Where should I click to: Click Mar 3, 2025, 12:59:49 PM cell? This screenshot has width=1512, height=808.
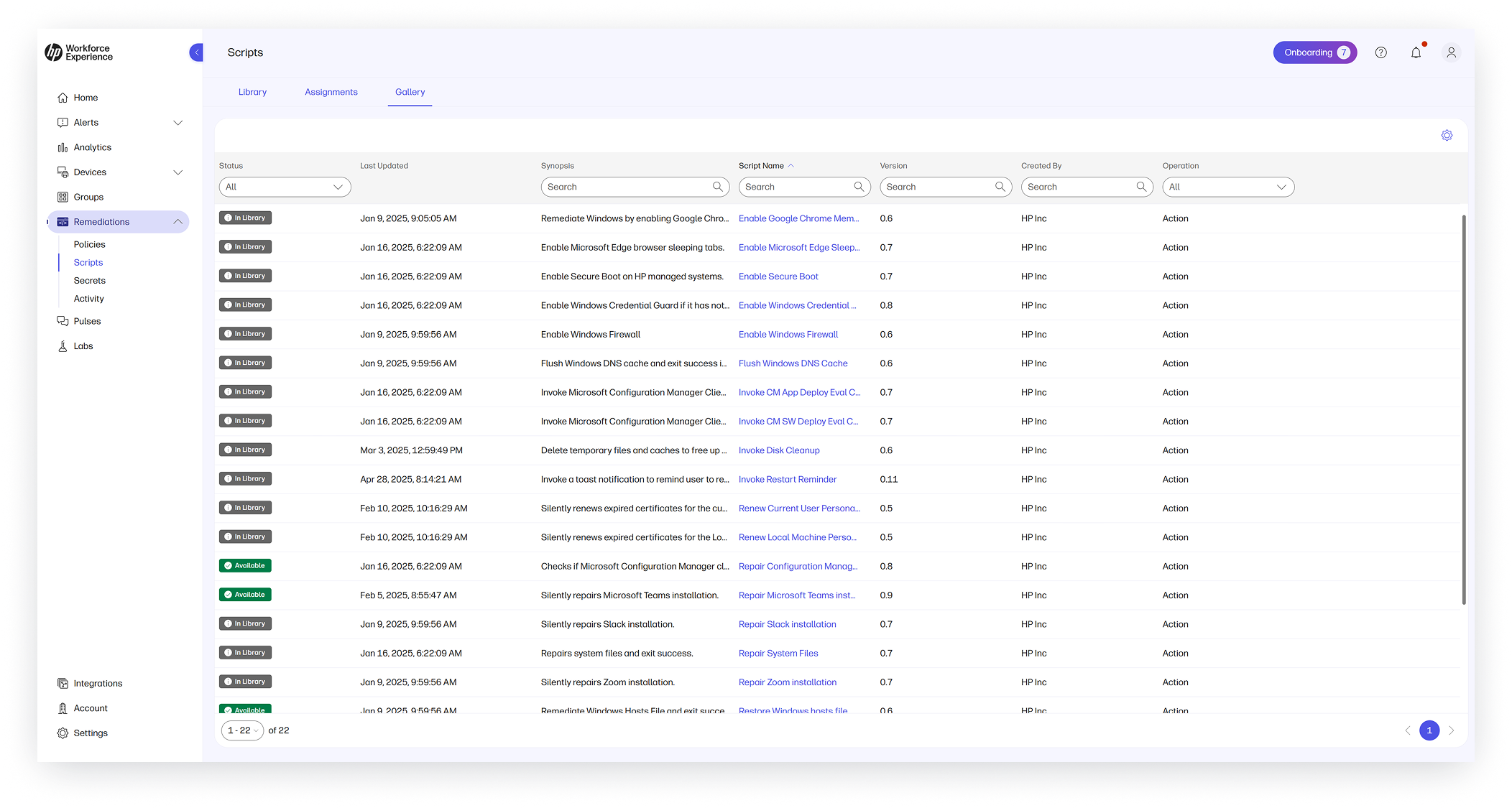411,450
